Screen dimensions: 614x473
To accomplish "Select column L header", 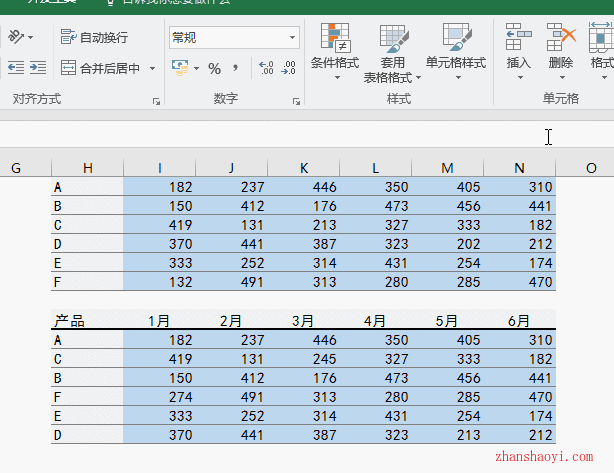I will (x=376, y=168).
